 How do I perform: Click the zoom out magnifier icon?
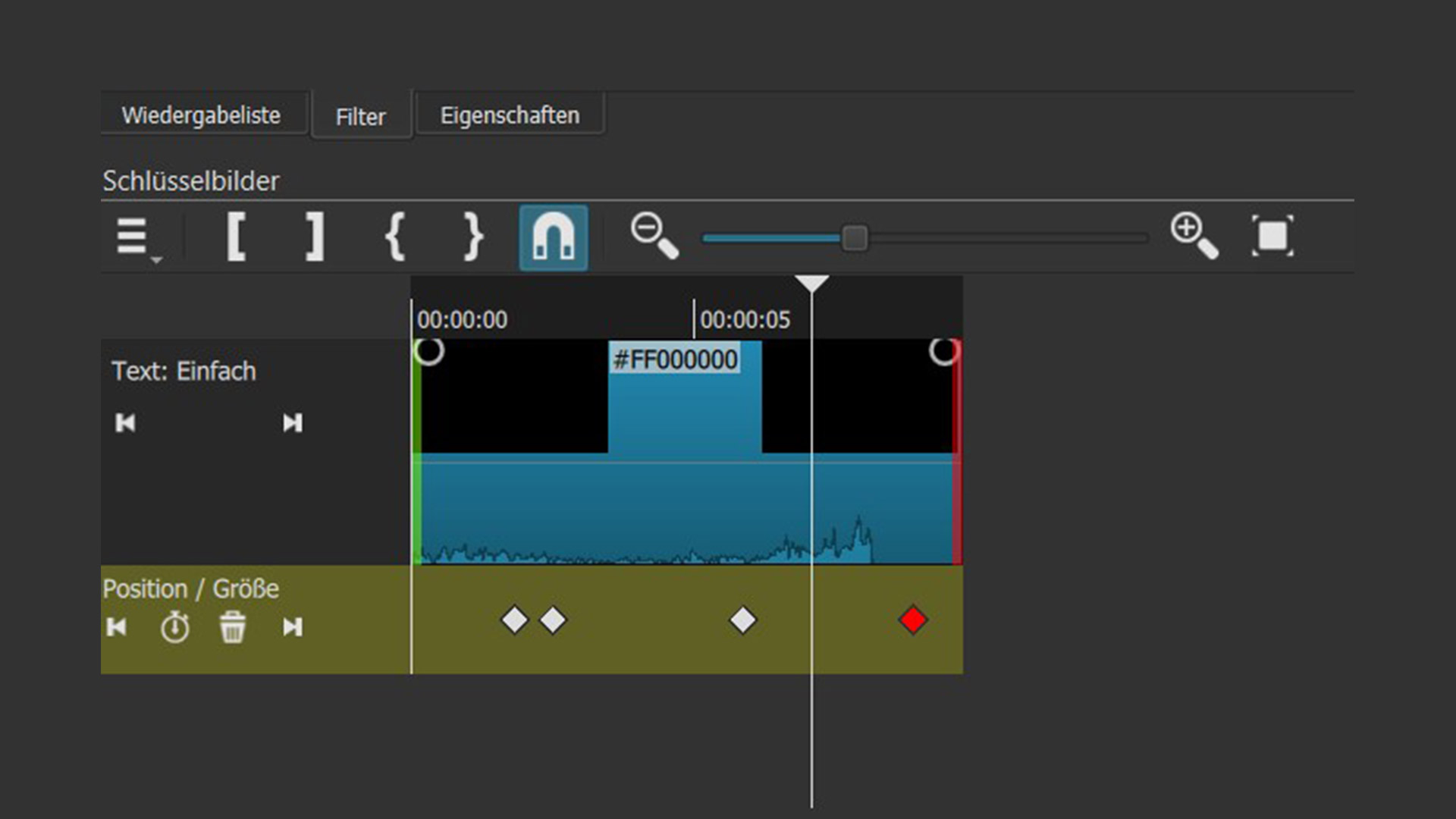click(x=654, y=236)
